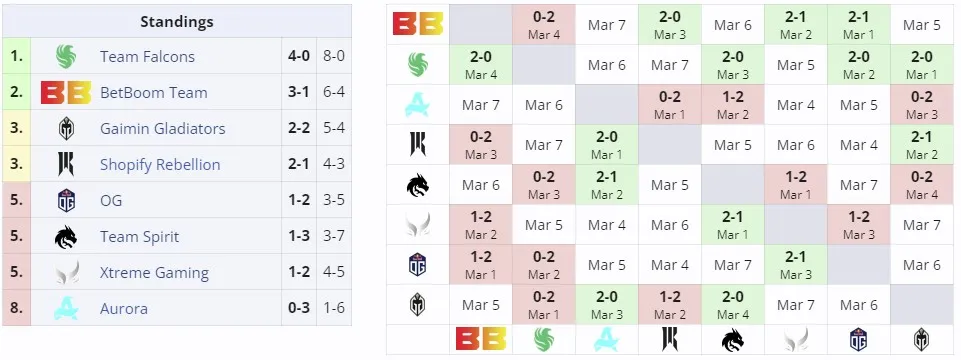Viewport: 961px width, 360px height.
Task: Click OG logo in standings list
Action: tap(66, 201)
